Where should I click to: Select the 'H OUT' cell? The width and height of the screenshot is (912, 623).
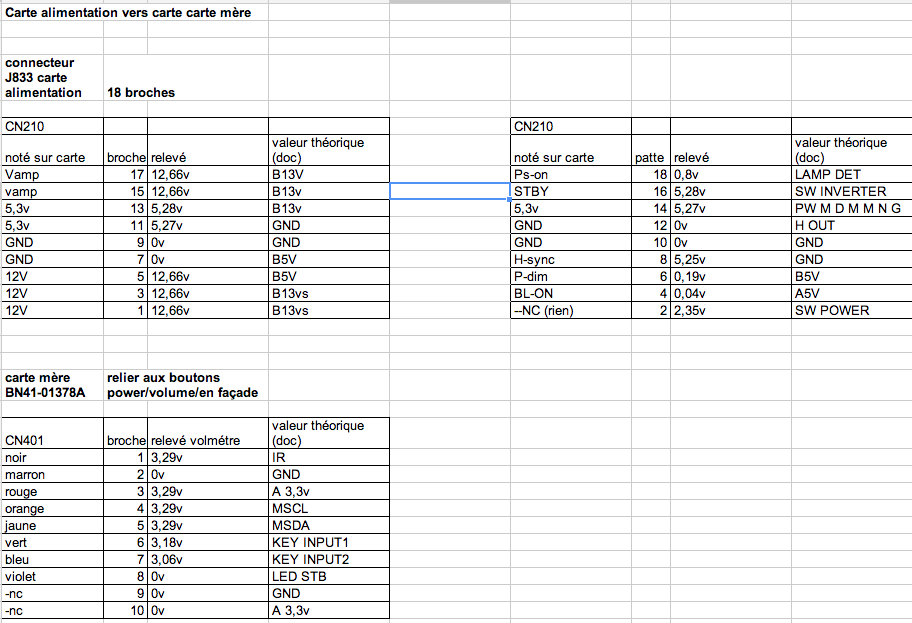pyautogui.click(x=852, y=225)
